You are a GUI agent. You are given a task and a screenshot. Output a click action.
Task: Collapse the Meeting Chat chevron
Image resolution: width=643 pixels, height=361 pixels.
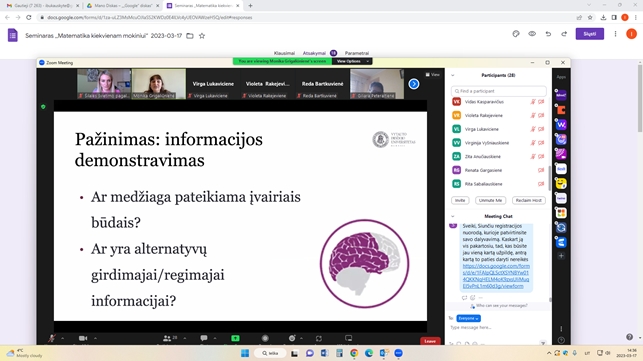(453, 216)
